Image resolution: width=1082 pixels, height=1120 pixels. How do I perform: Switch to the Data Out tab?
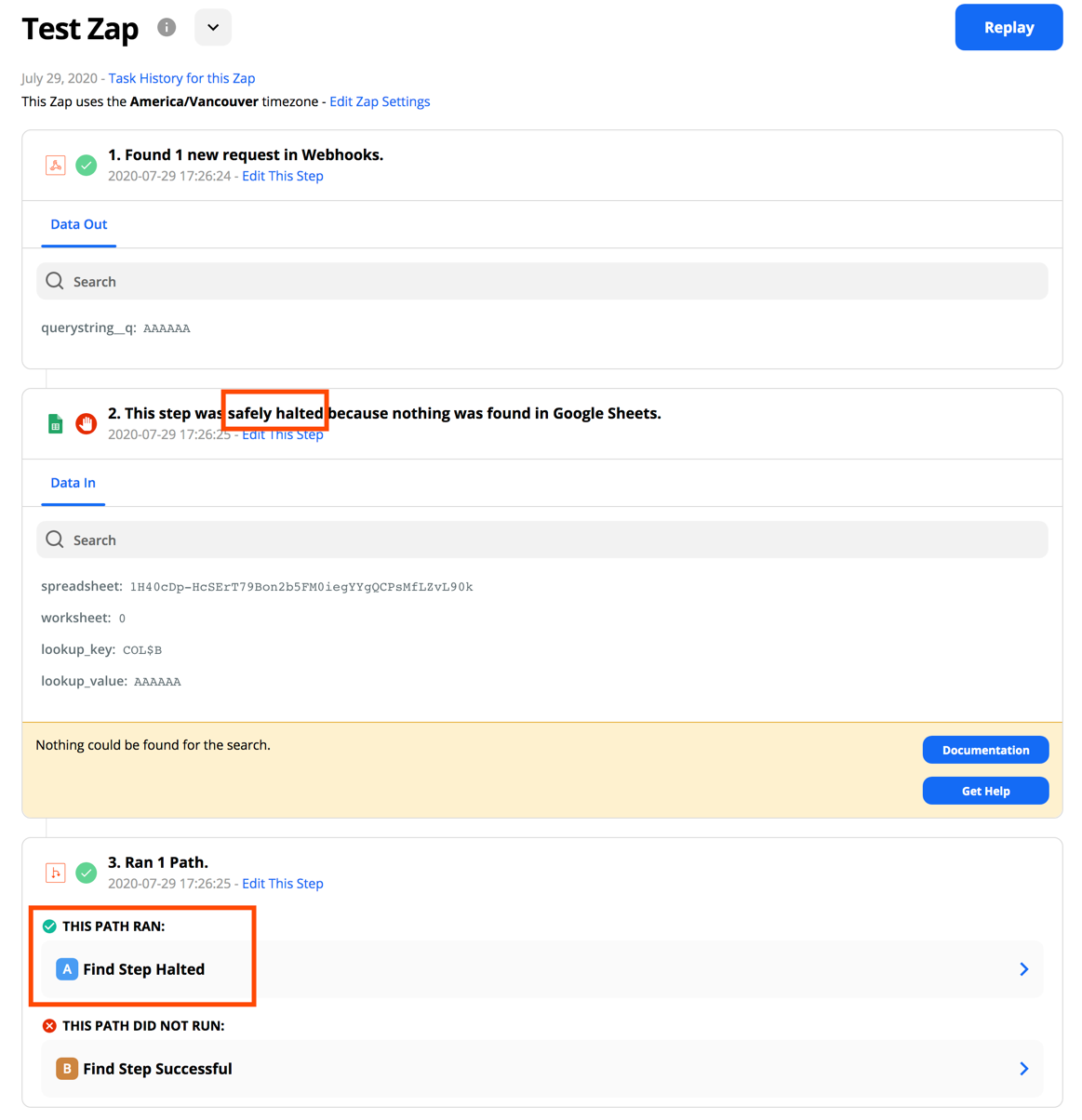click(79, 225)
